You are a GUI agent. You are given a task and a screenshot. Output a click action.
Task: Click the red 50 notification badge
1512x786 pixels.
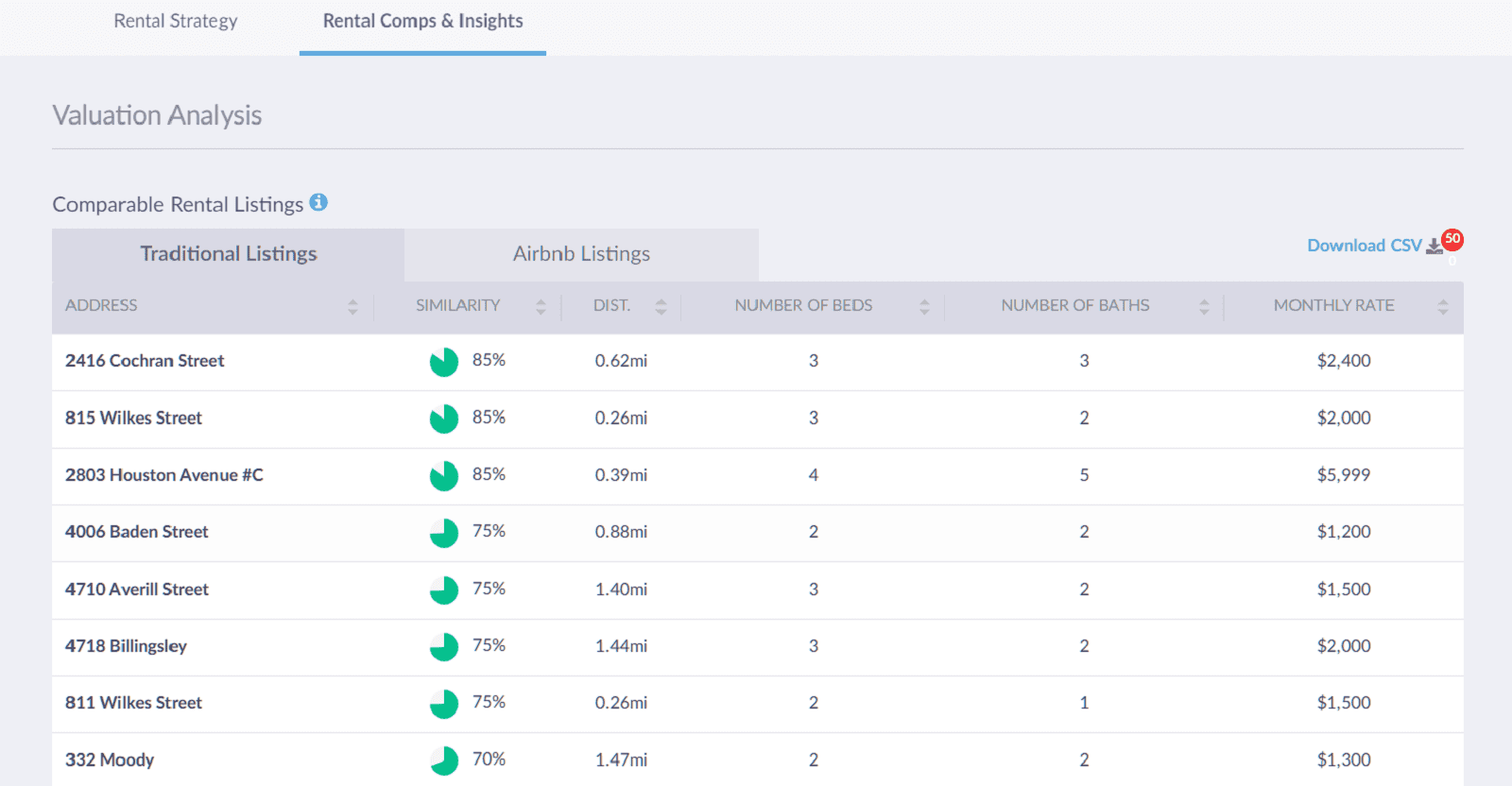[x=1452, y=239]
